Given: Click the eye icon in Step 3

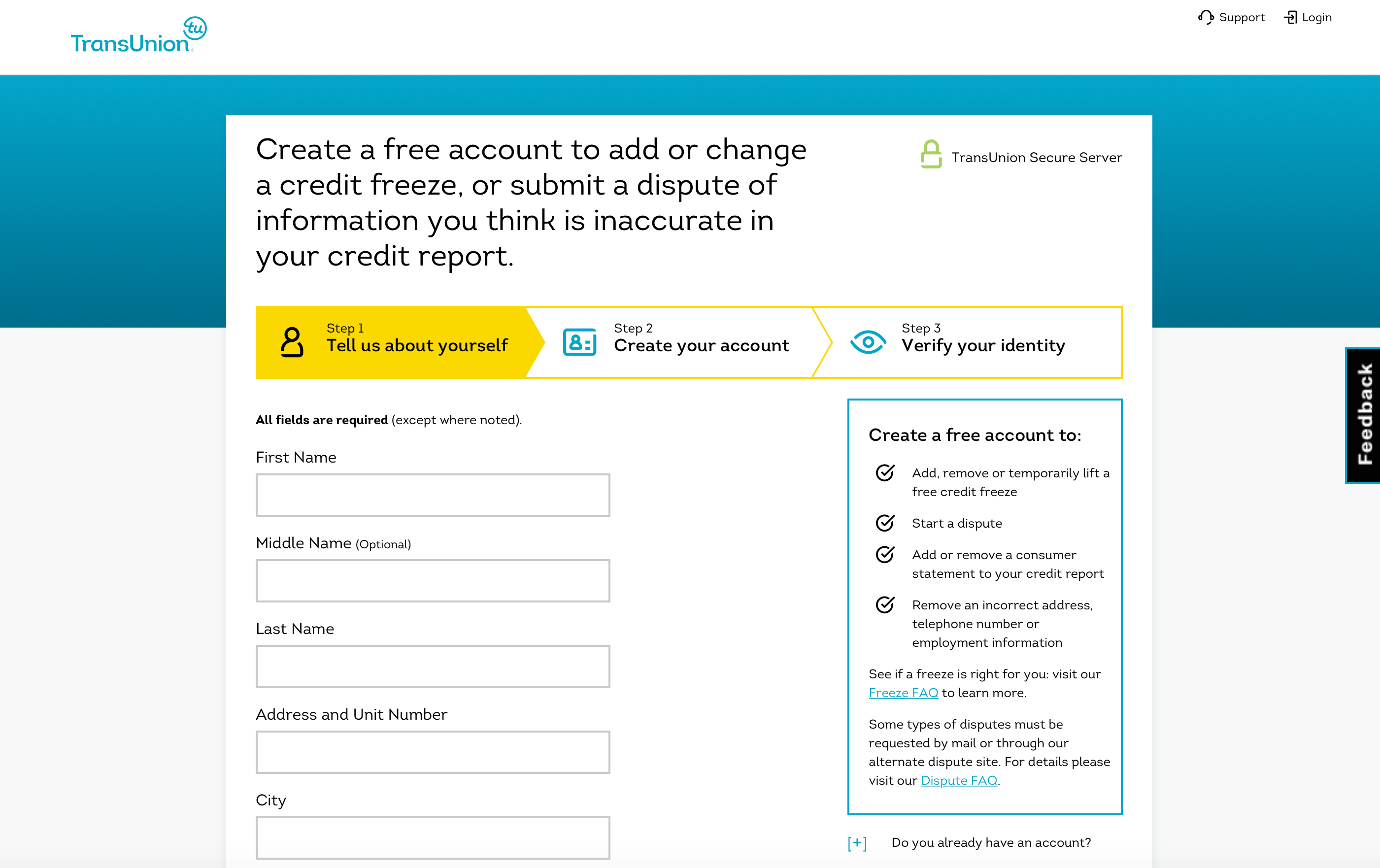Looking at the screenshot, I should pyautogui.click(x=868, y=342).
